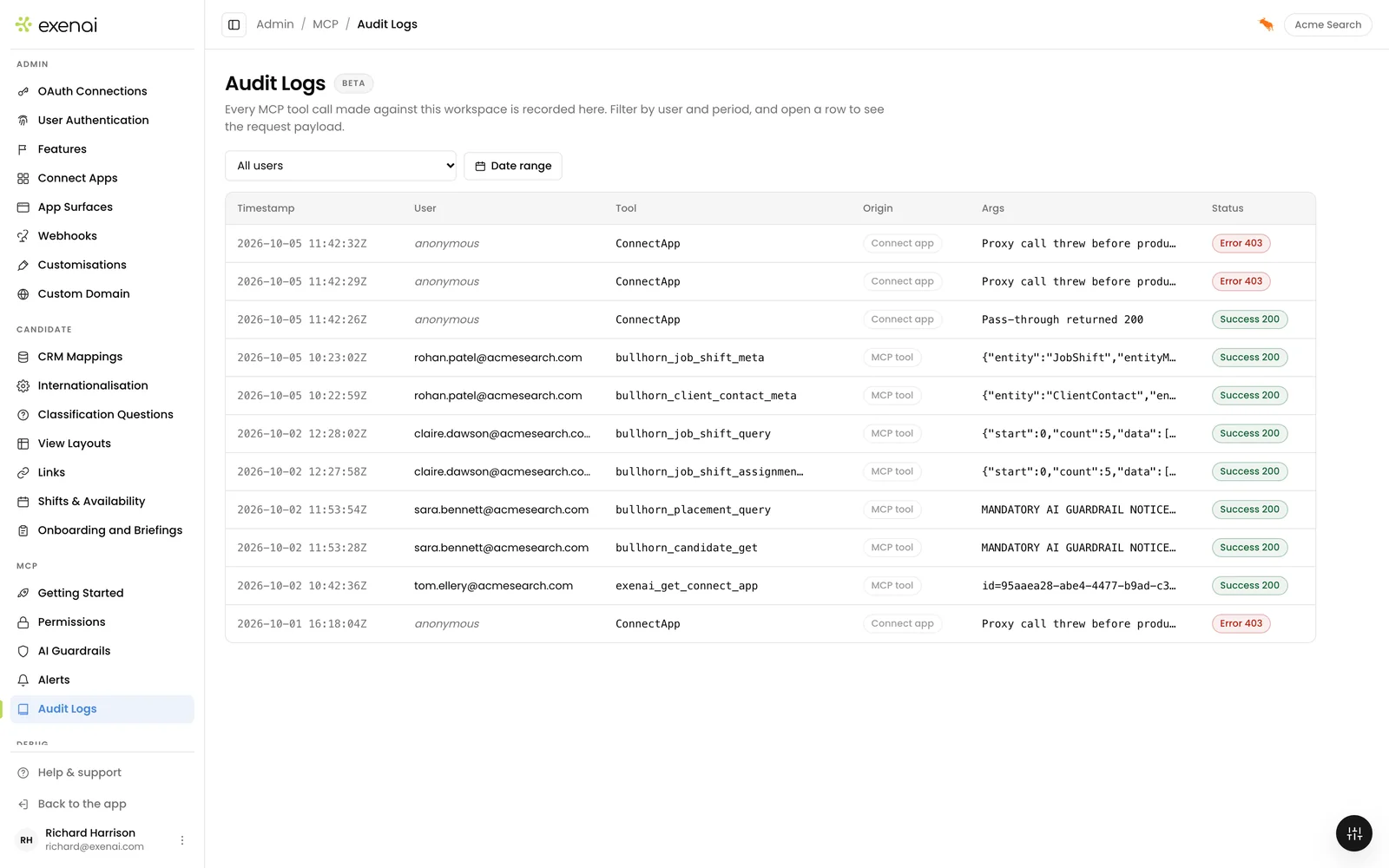Click bullhorn_client_contact_meta tool cell

pos(706,396)
